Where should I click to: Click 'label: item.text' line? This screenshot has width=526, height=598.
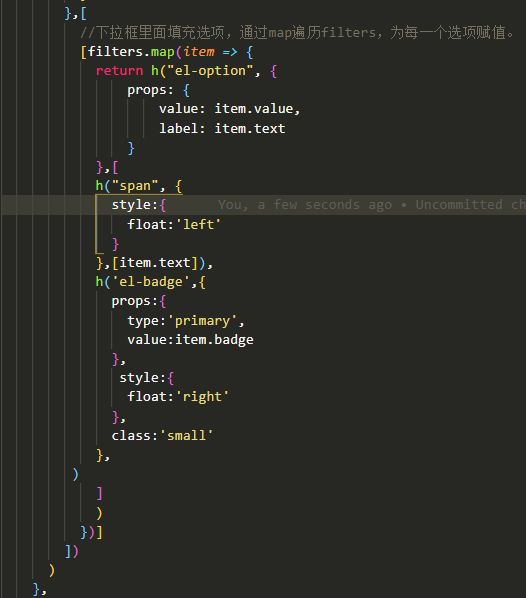coord(222,129)
